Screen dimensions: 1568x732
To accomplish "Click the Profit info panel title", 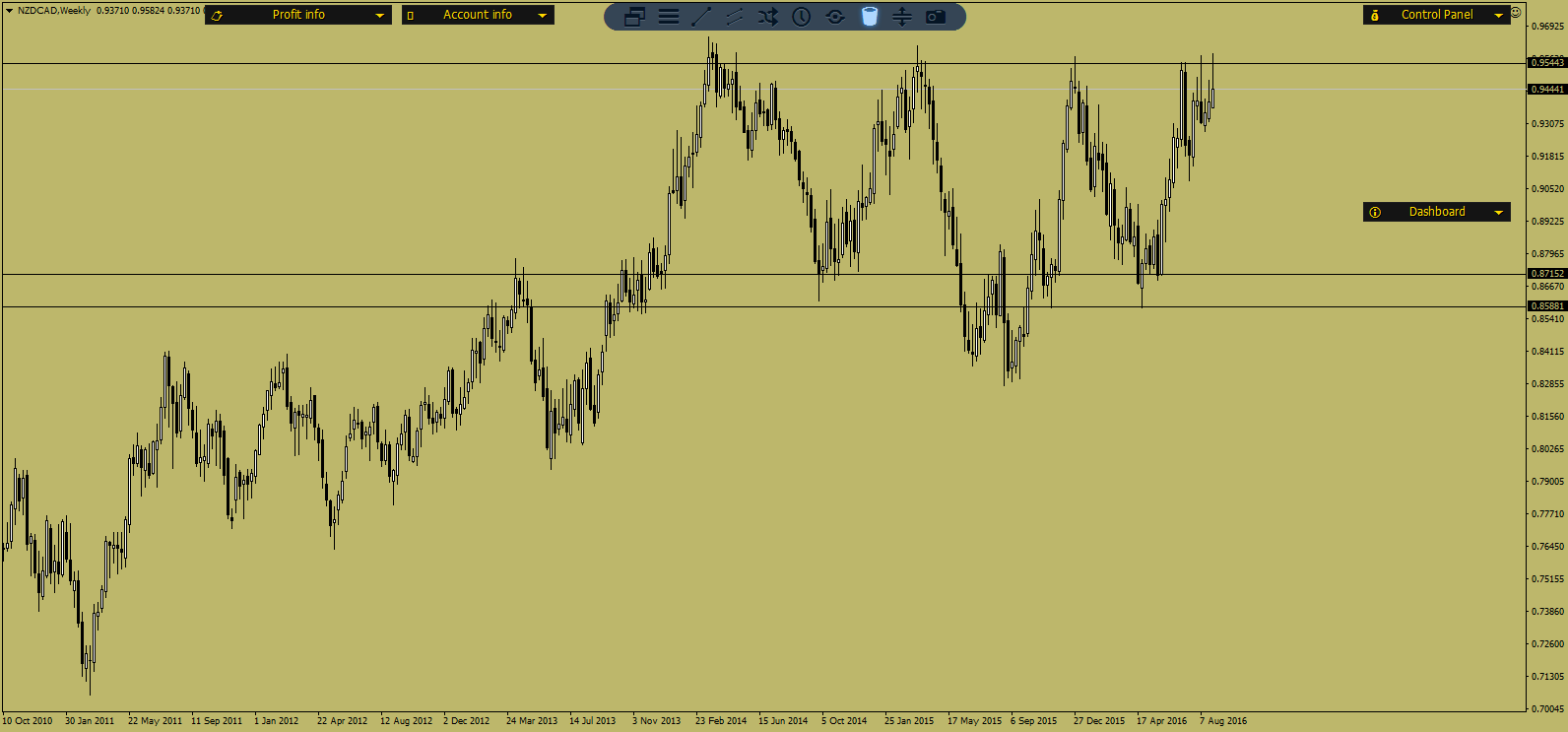I will click(298, 15).
